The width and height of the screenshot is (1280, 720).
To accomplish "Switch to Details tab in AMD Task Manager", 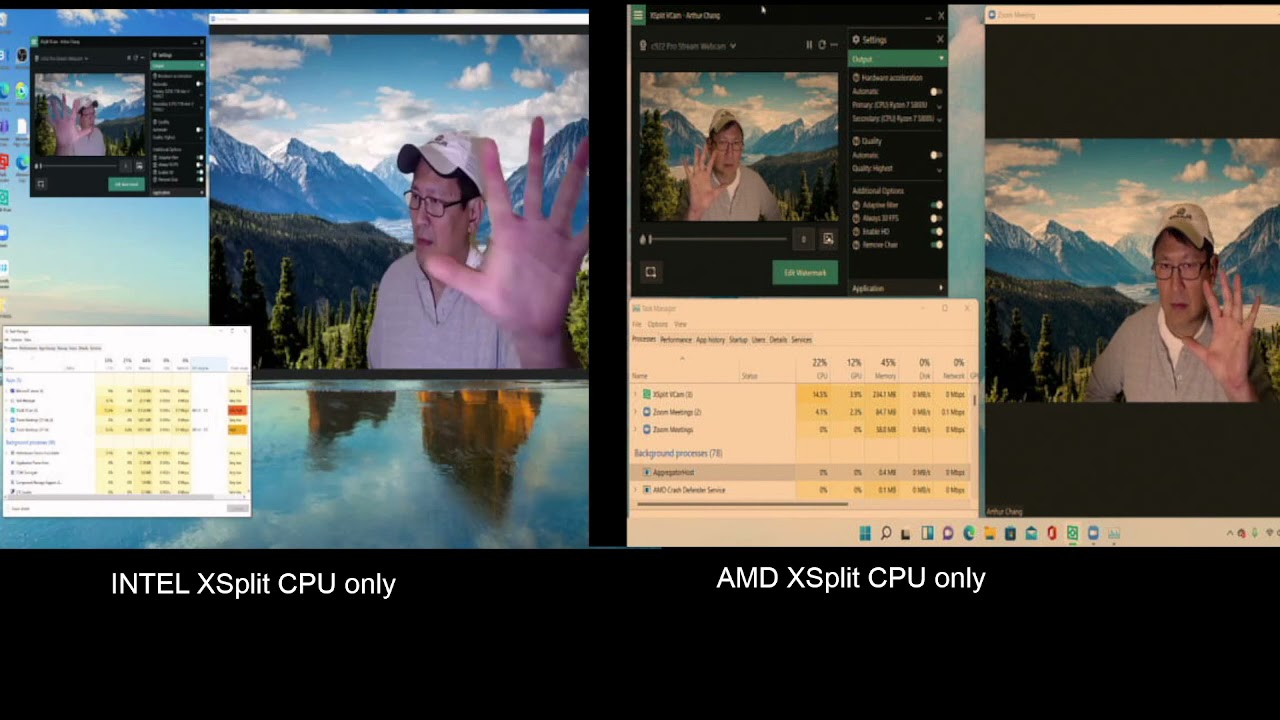I will (778, 340).
